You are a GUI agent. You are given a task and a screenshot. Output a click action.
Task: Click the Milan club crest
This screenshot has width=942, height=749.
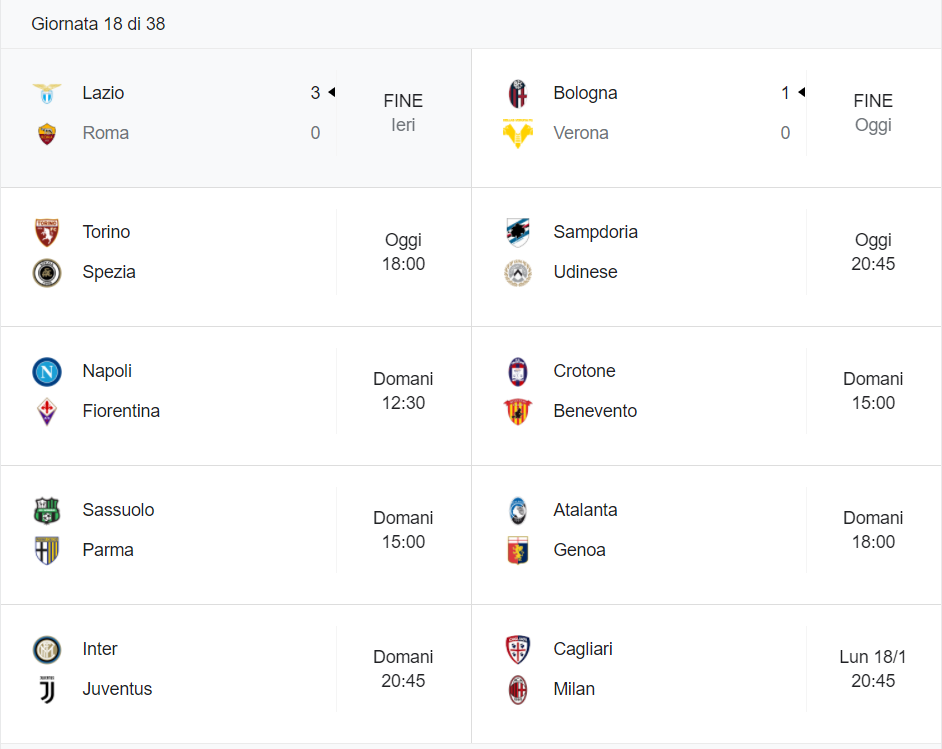[x=518, y=690]
